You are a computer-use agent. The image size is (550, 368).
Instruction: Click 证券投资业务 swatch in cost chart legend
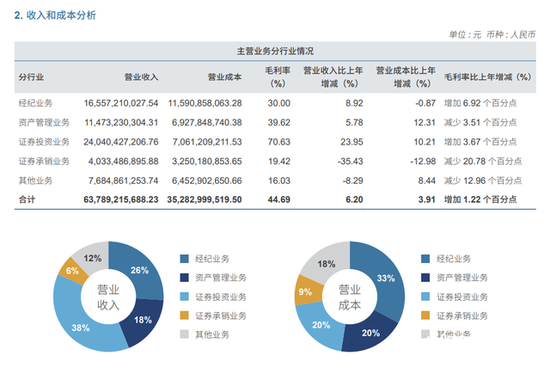[x=425, y=296]
